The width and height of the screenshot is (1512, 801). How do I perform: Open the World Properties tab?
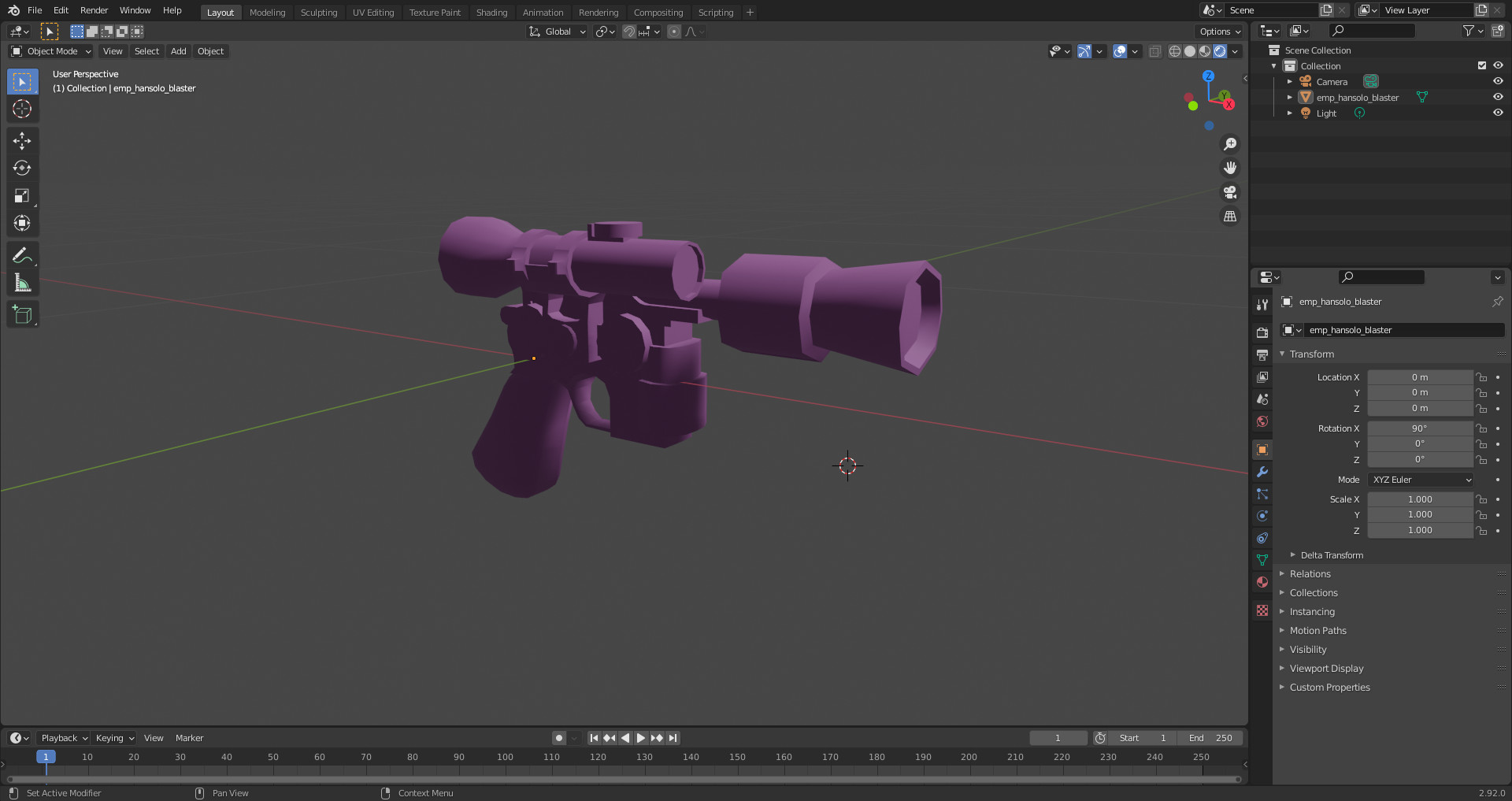tap(1262, 421)
